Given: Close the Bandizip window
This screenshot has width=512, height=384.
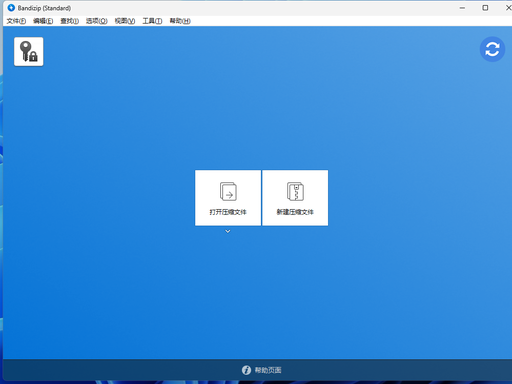Looking at the screenshot, I should point(508,8).
